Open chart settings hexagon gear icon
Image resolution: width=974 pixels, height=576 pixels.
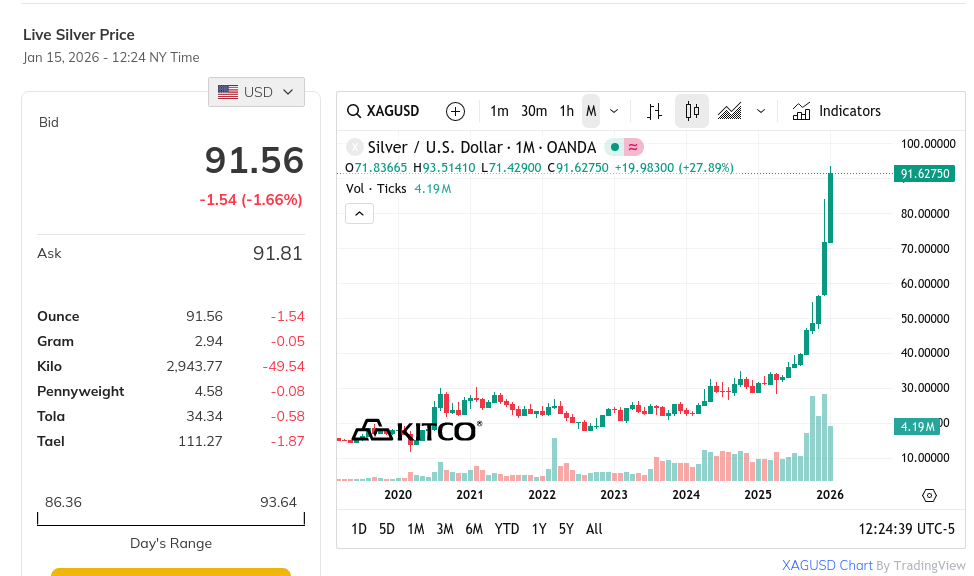929,495
